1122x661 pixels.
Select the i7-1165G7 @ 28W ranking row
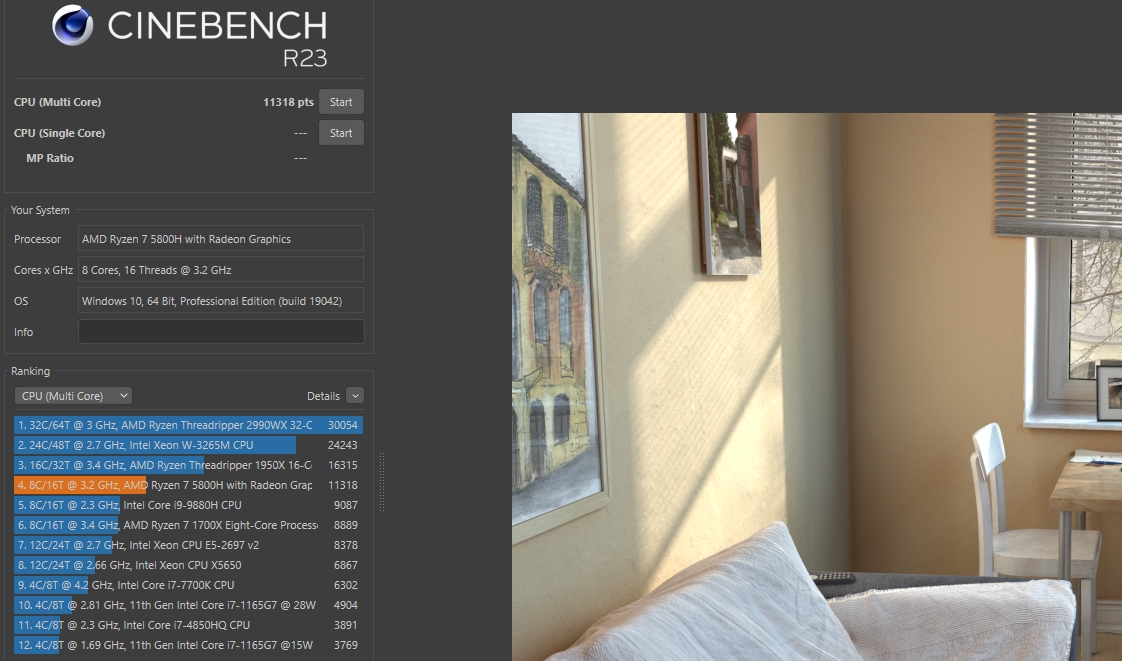click(188, 605)
